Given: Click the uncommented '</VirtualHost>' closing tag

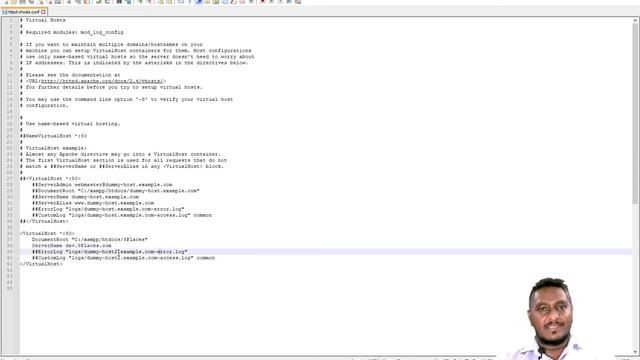Looking at the screenshot, I should click(x=41, y=264).
